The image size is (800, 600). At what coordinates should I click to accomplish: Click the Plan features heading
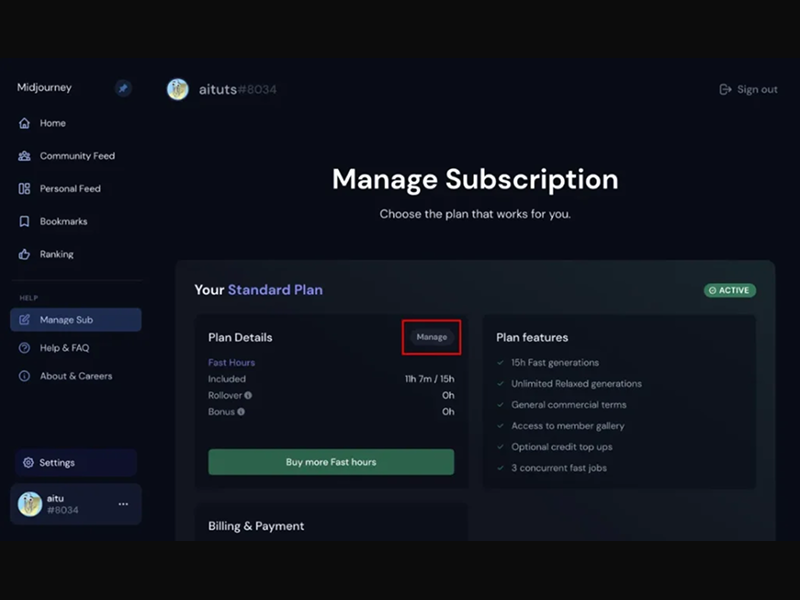click(x=532, y=337)
